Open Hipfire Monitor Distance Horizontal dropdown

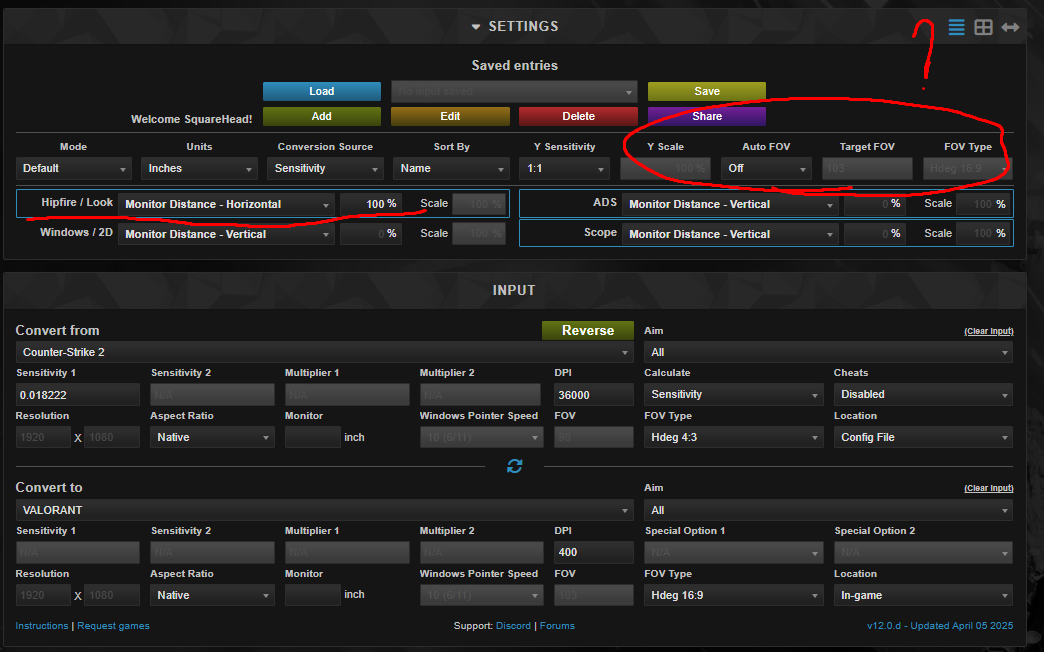226,203
